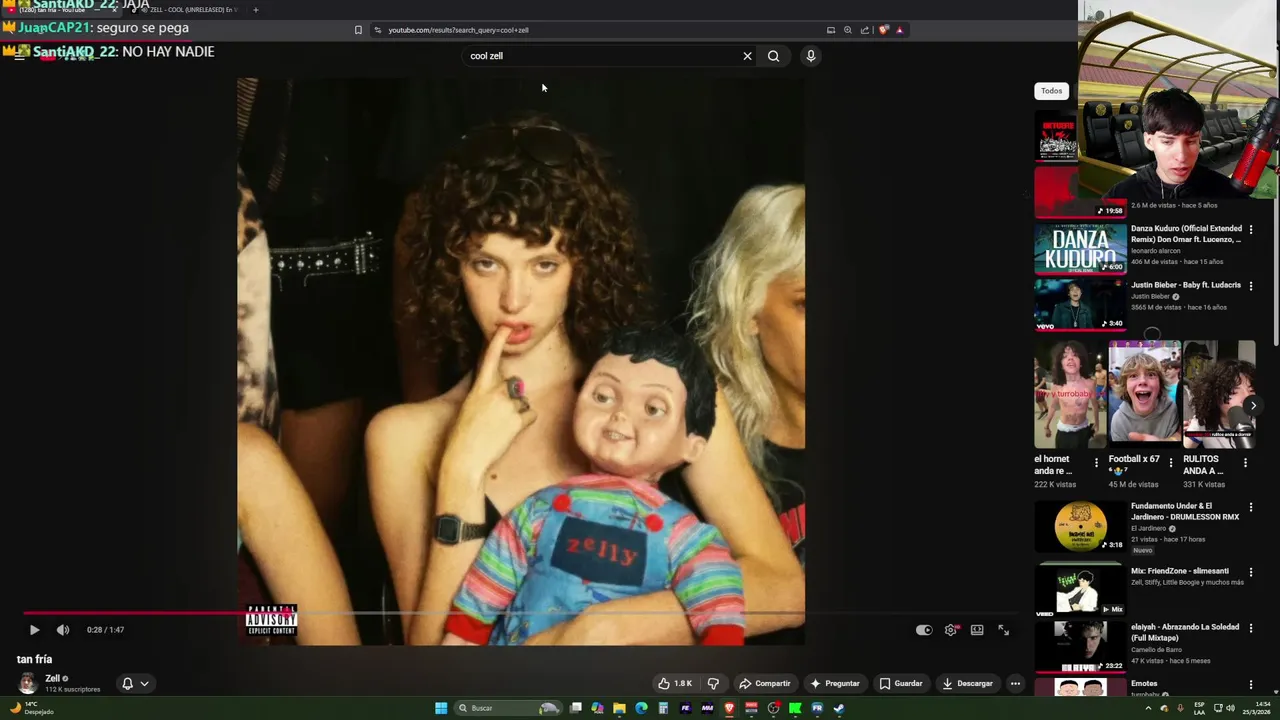Open the Danza Kuduro video thumbnail
The width and height of the screenshot is (1280, 720).
click(1080, 248)
